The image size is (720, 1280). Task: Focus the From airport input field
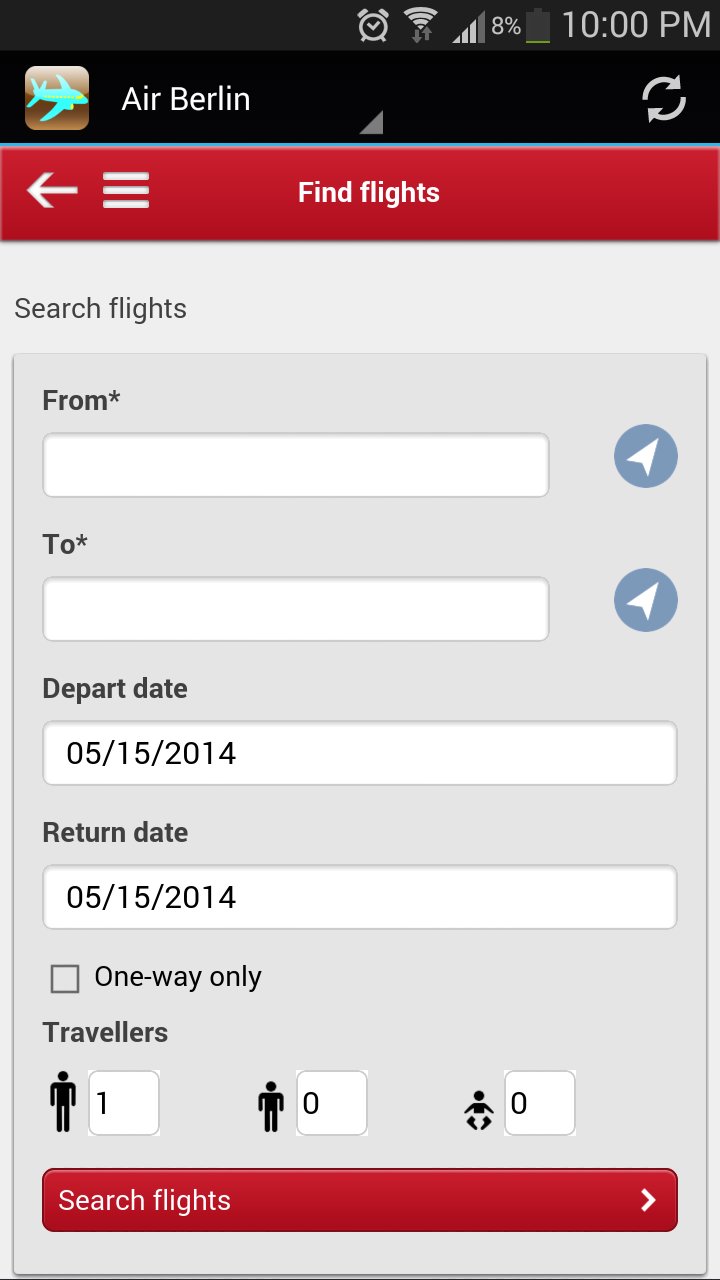[x=295, y=465]
